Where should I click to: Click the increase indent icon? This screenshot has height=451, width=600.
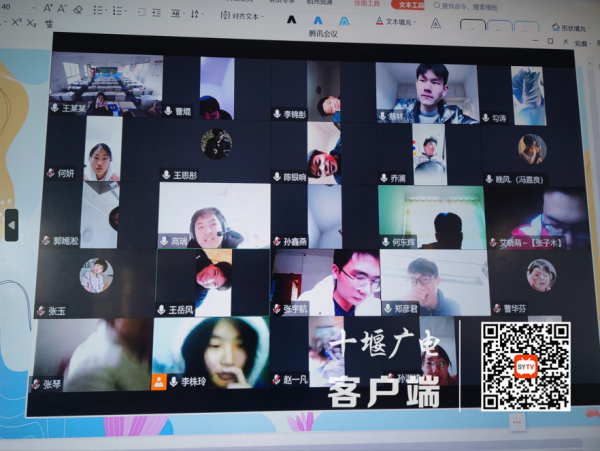[x=156, y=13]
